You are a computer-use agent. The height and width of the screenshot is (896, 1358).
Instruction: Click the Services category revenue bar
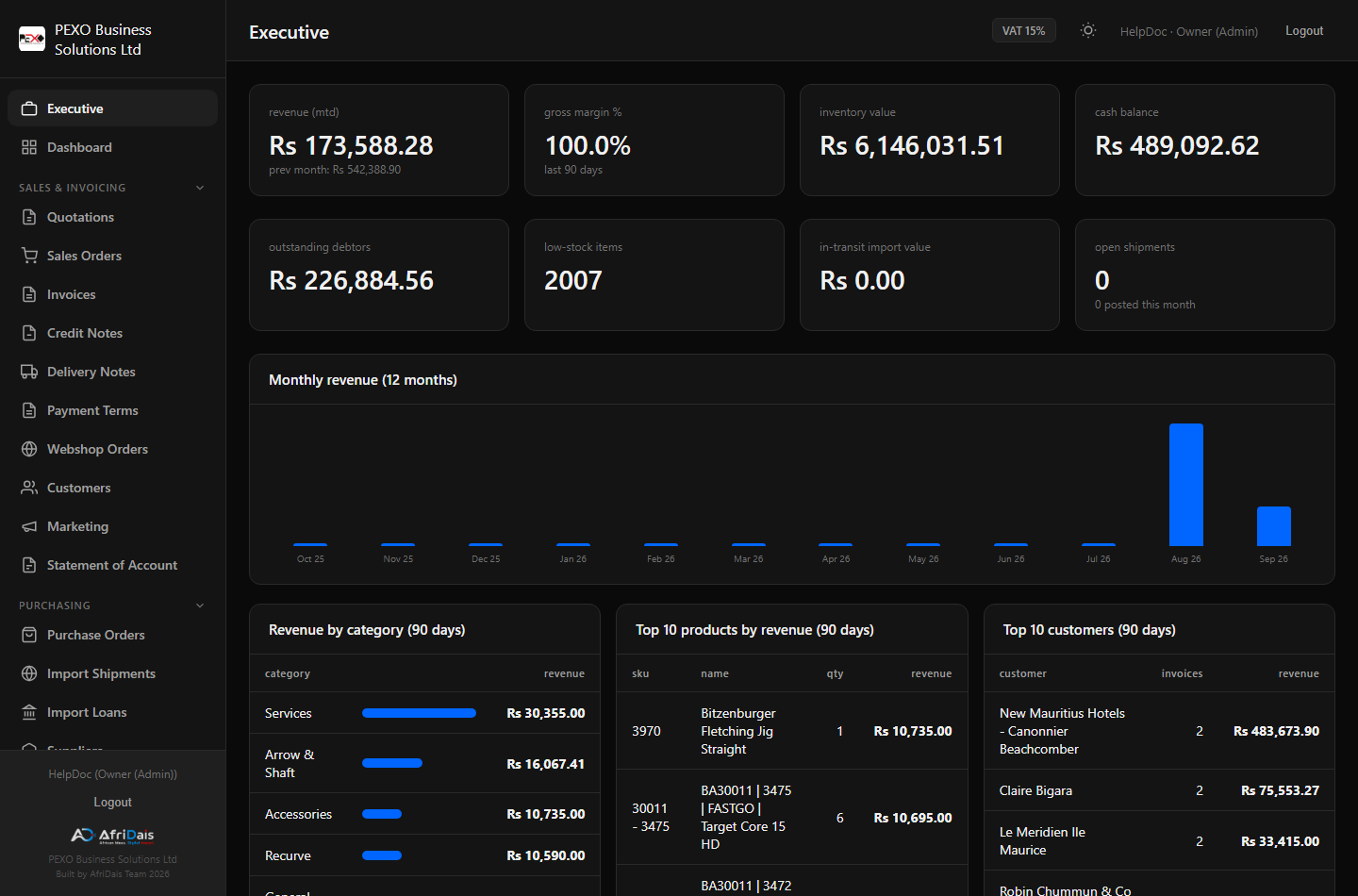click(419, 713)
